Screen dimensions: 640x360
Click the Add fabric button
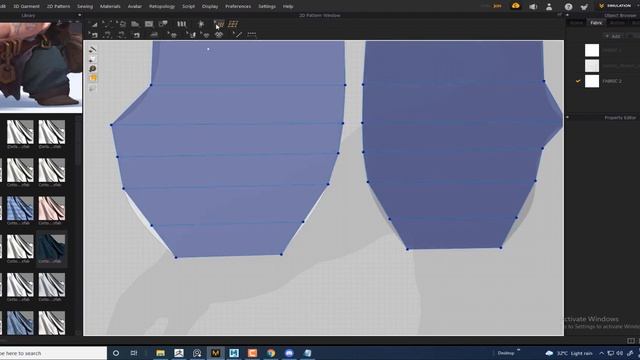coord(613,36)
